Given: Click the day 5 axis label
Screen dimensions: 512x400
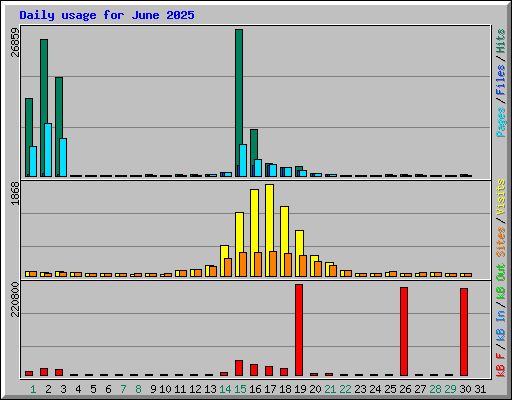Looking at the screenshot, I should click(x=93, y=389).
